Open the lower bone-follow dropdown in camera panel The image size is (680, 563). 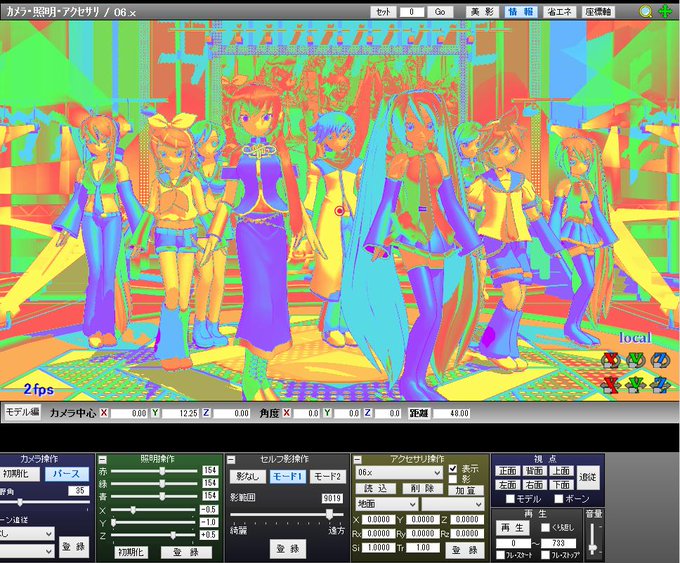tap(27, 551)
